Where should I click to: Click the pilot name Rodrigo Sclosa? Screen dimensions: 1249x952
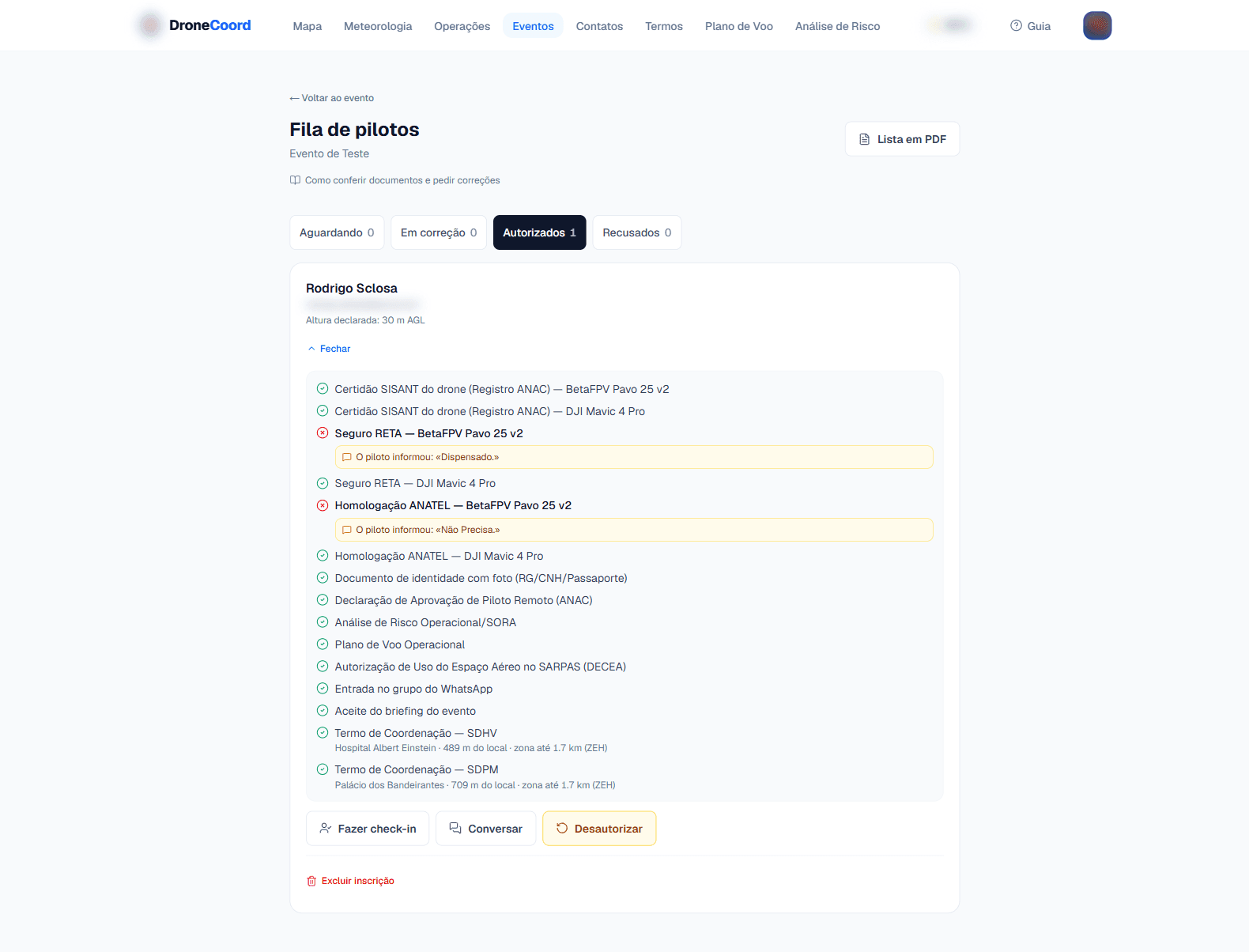click(352, 289)
